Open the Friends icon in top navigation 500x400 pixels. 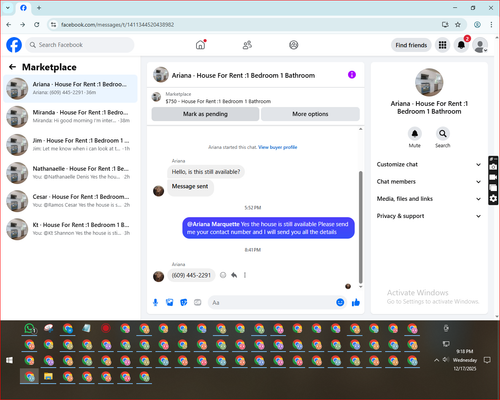[x=247, y=45]
